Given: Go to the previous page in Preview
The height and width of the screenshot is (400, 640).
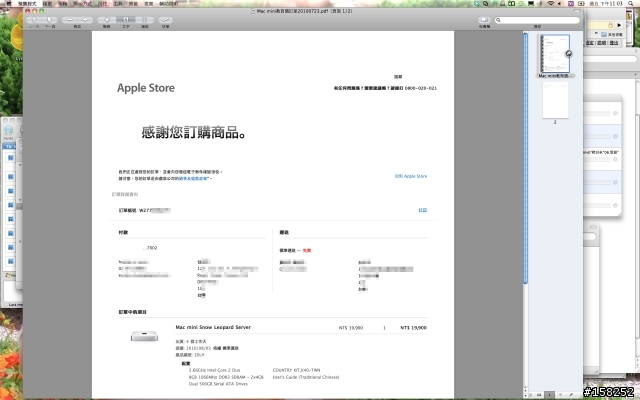Looking at the screenshot, I should [34, 20].
